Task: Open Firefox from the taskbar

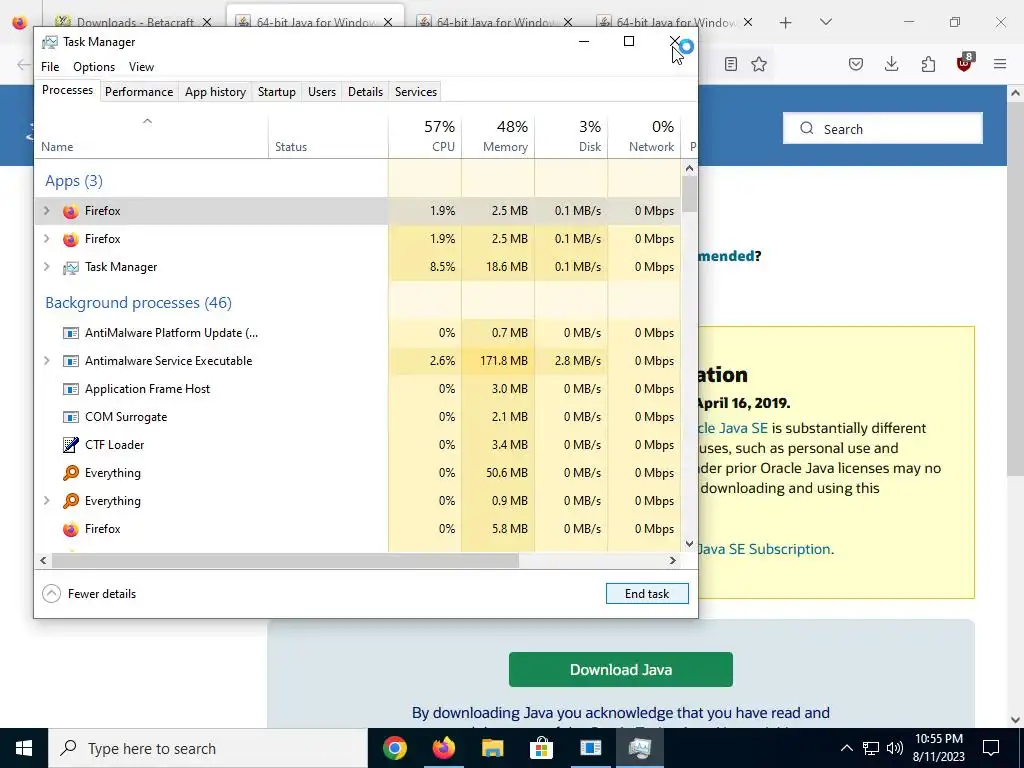Action: pos(443,748)
